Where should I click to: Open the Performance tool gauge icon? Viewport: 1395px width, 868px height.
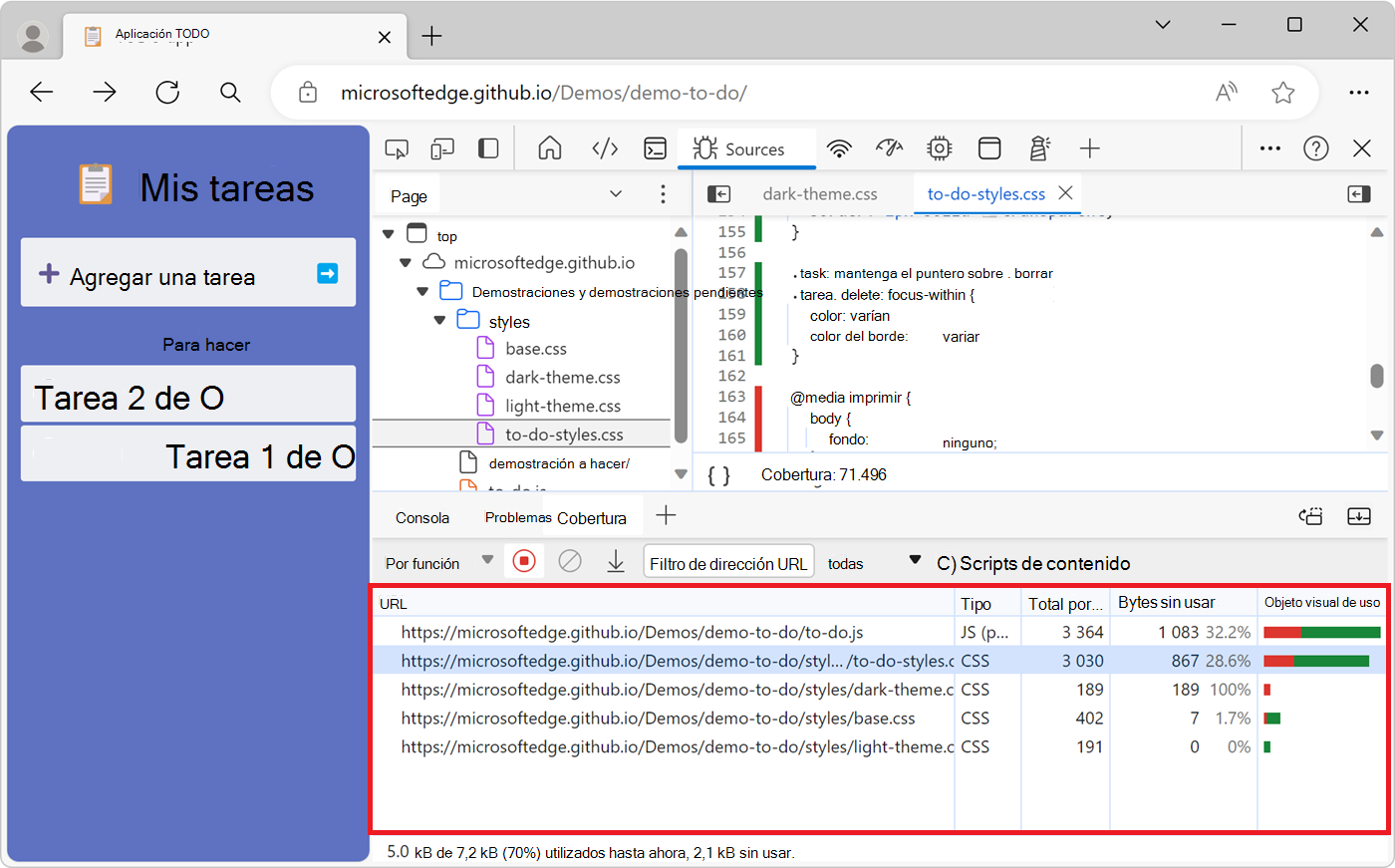click(x=889, y=149)
